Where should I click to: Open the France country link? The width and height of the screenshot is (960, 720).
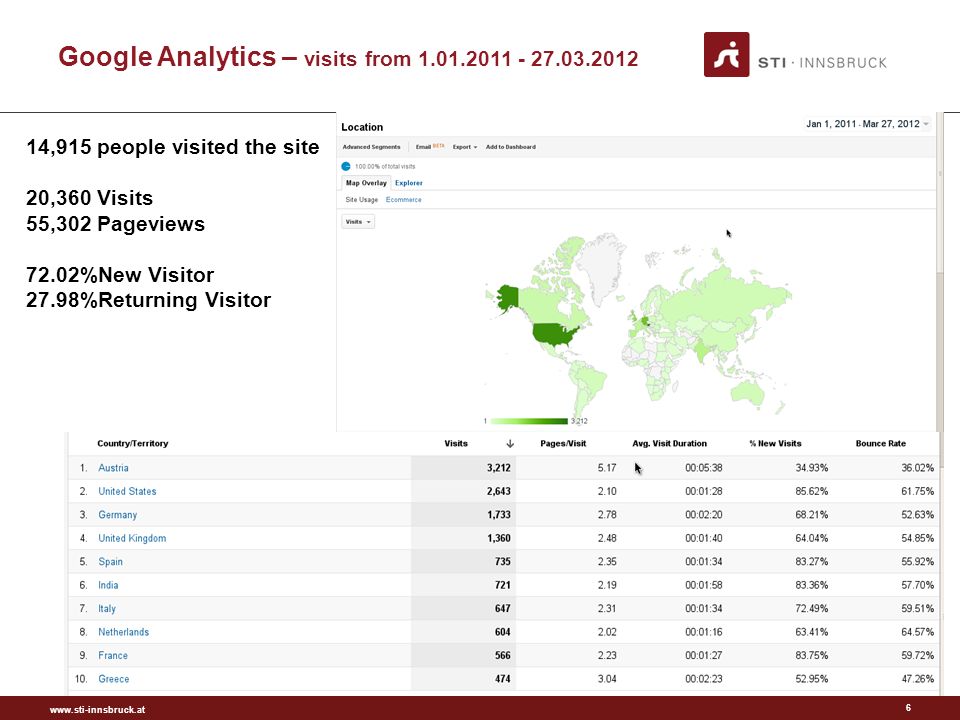pyautogui.click(x=113, y=655)
